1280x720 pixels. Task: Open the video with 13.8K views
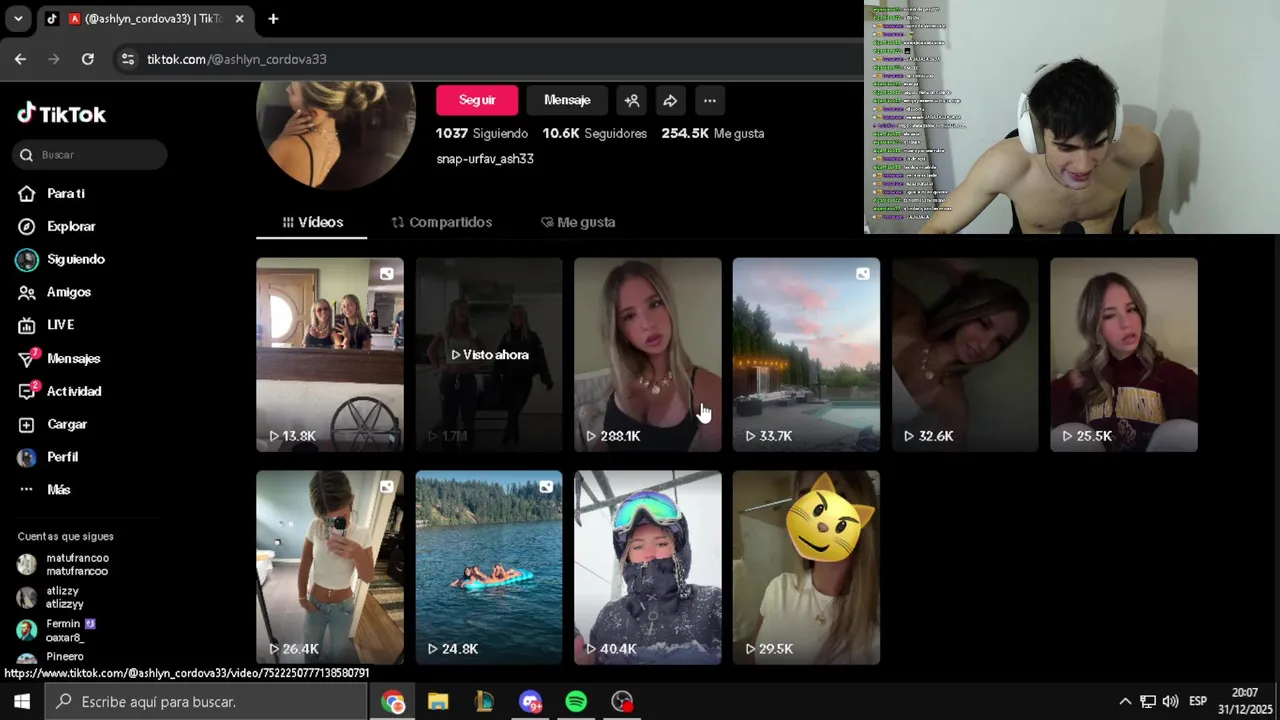tap(330, 355)
